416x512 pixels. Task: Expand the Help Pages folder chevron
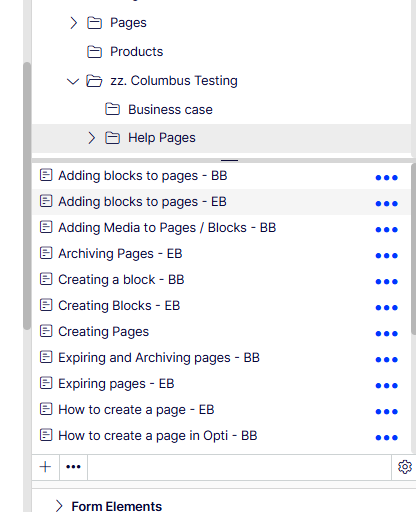(x=91, y=138)
